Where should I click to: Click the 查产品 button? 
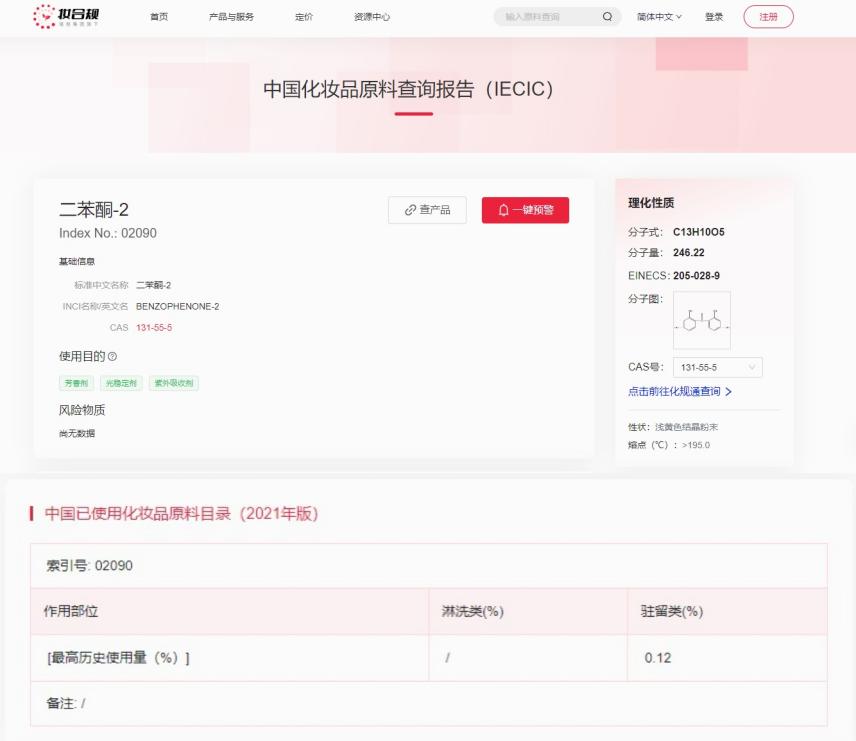(x=427, y=210)
